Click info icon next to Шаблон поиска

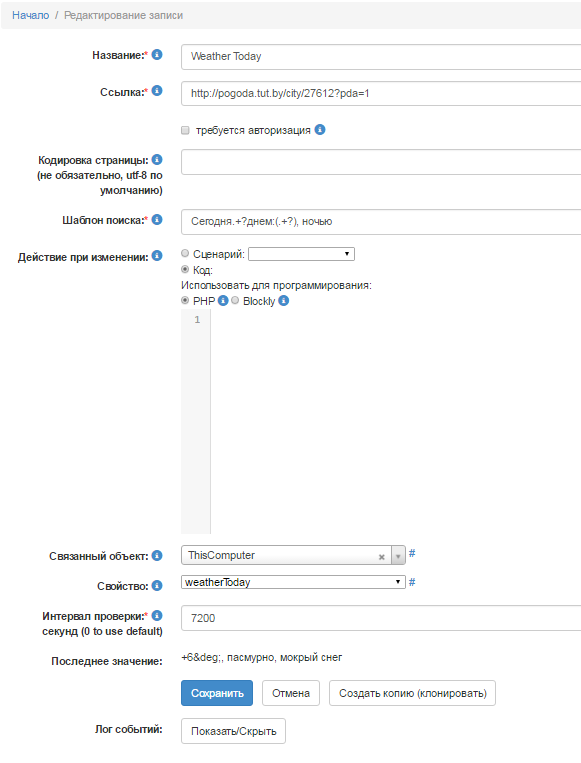click(157, 219)
